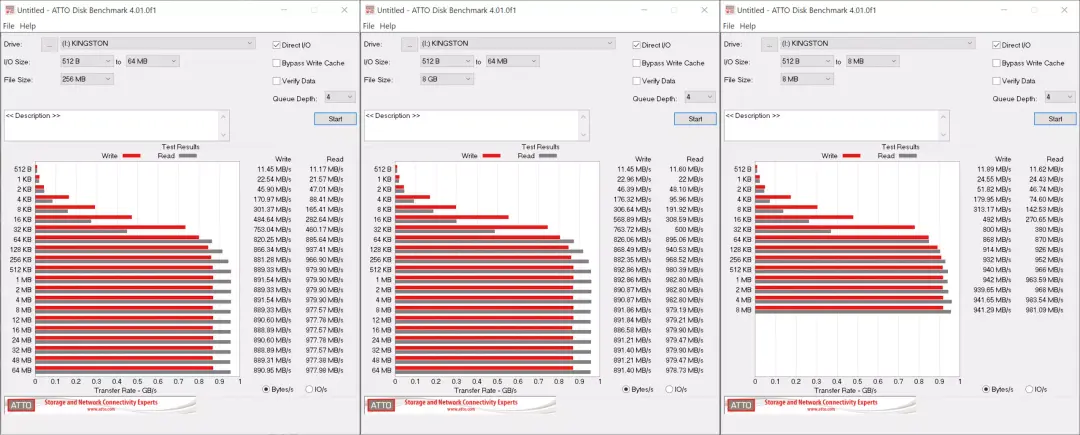Browse for a drive with the '...' button in the 8 MB window
Image resolution: width=1080 pixels, height=435 pixels.
tap(769, 44)
